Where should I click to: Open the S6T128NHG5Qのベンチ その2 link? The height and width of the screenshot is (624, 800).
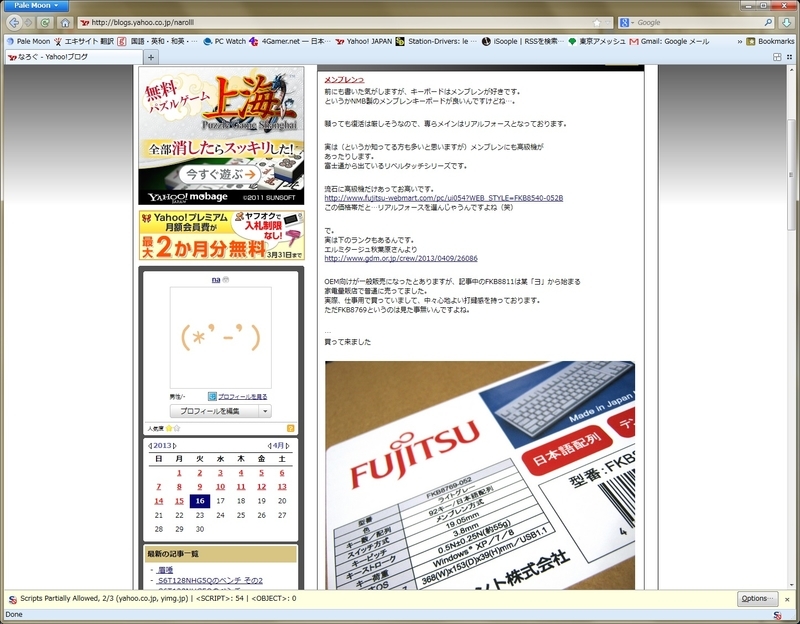[x=210, y=581]
